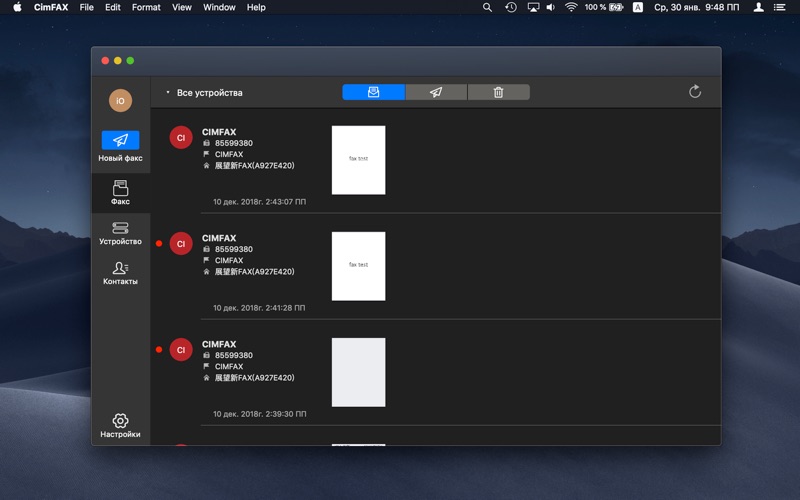Open the Факс section in the sidebar
This screenshot has height=500, width=800.
point(120,192)
